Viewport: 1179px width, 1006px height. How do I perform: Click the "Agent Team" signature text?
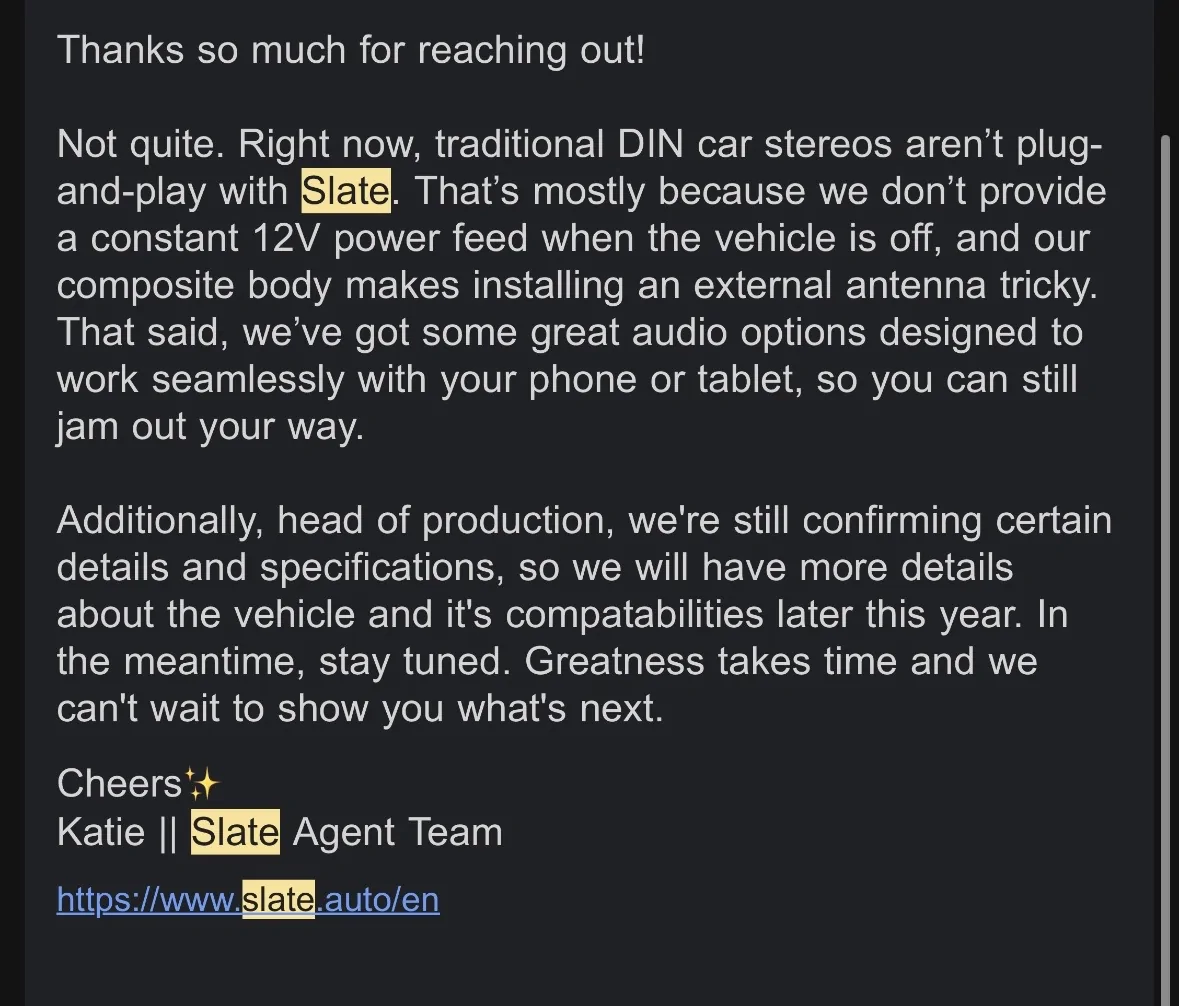[x=397, y=833]
